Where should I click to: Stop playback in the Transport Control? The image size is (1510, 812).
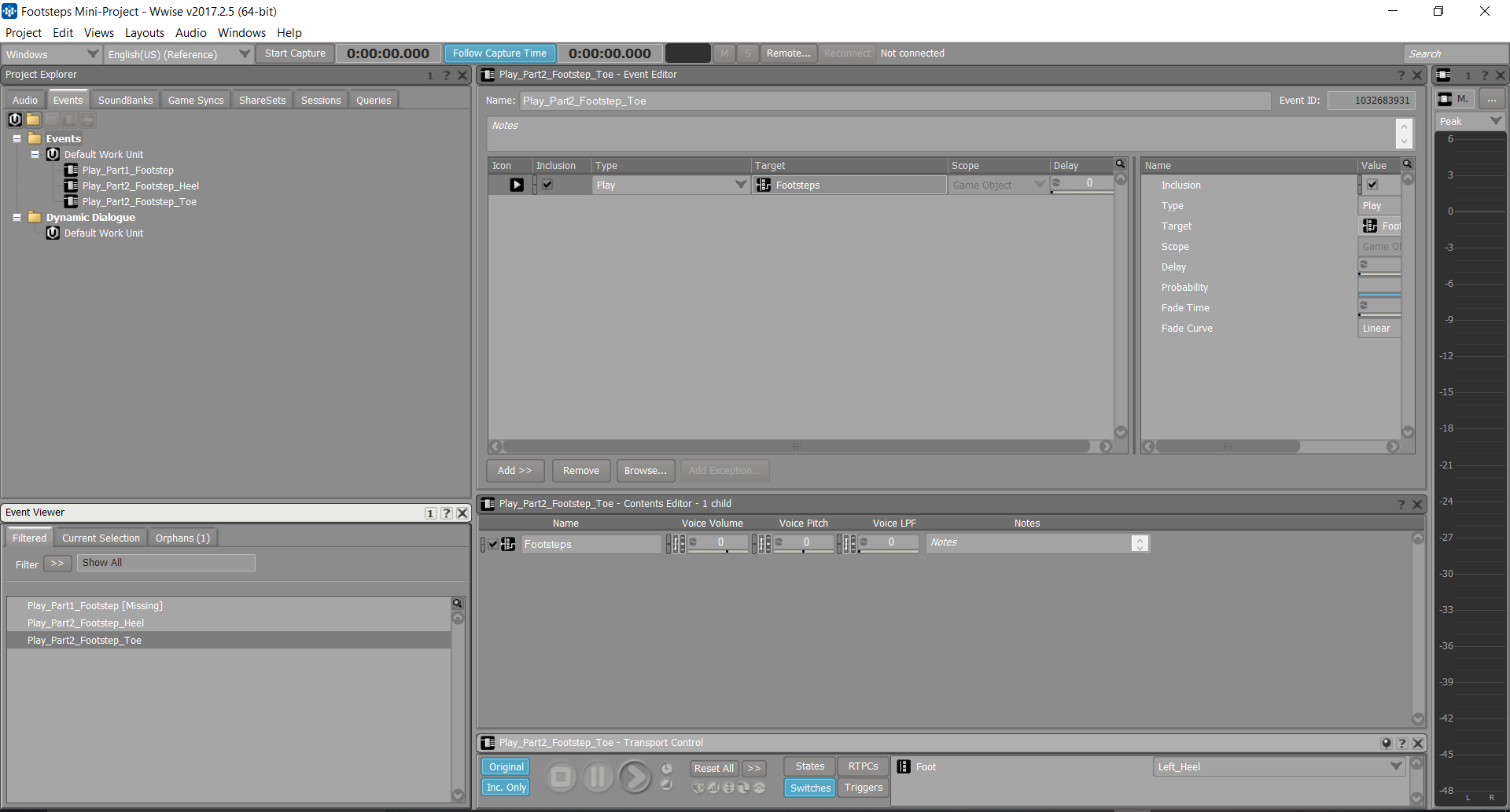click(x=561, y=777)
